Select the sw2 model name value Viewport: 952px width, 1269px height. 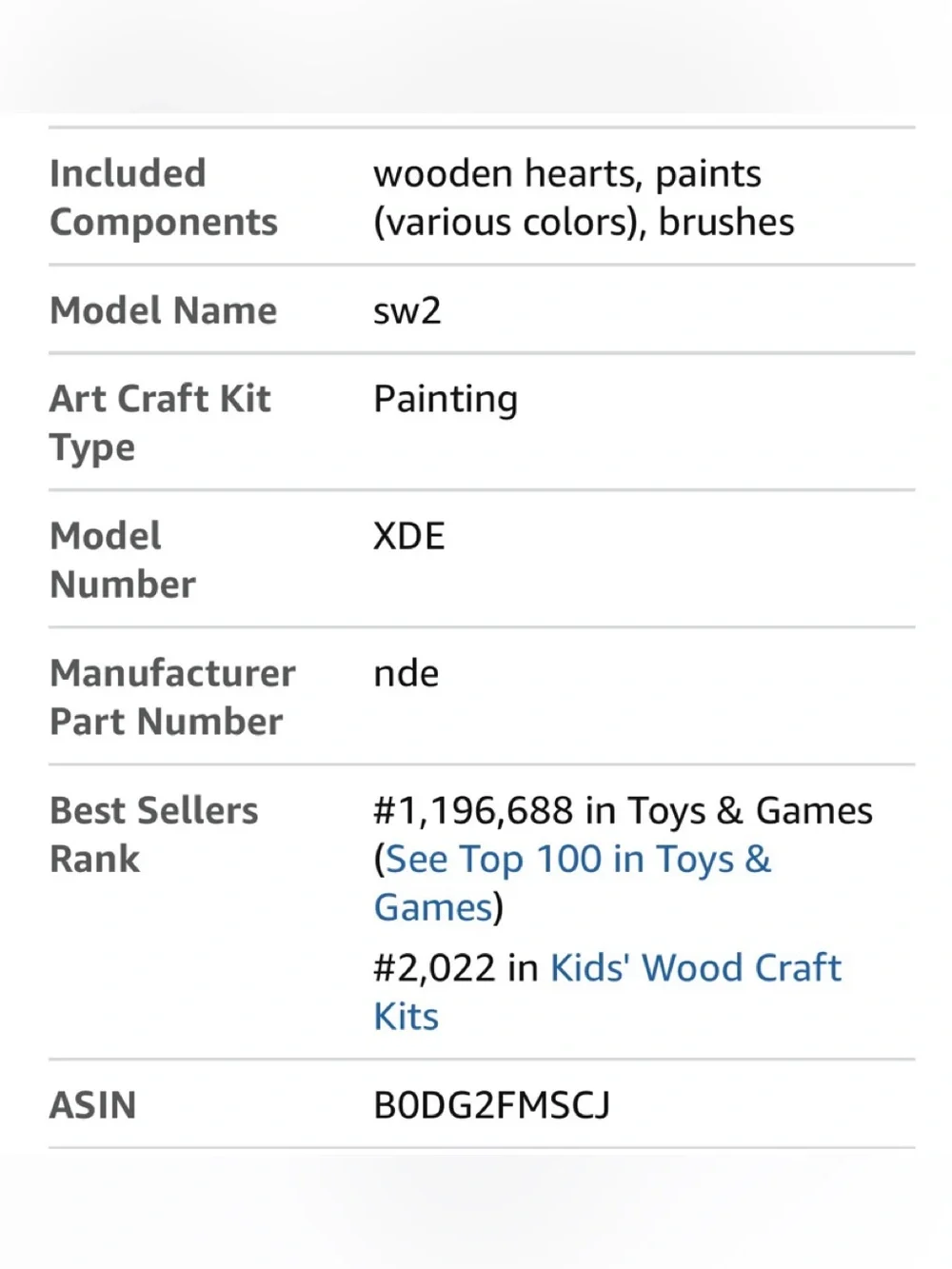point(407,311)
